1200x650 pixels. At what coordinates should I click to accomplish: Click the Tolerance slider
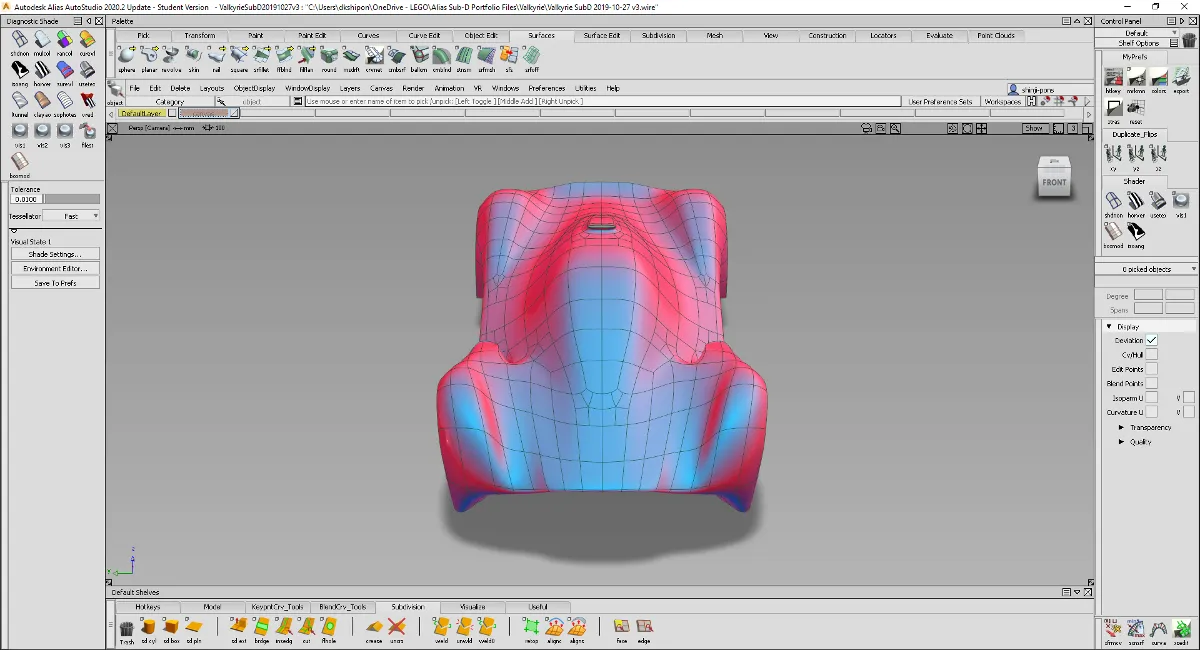pyautogui.click(x=72, y=199)
